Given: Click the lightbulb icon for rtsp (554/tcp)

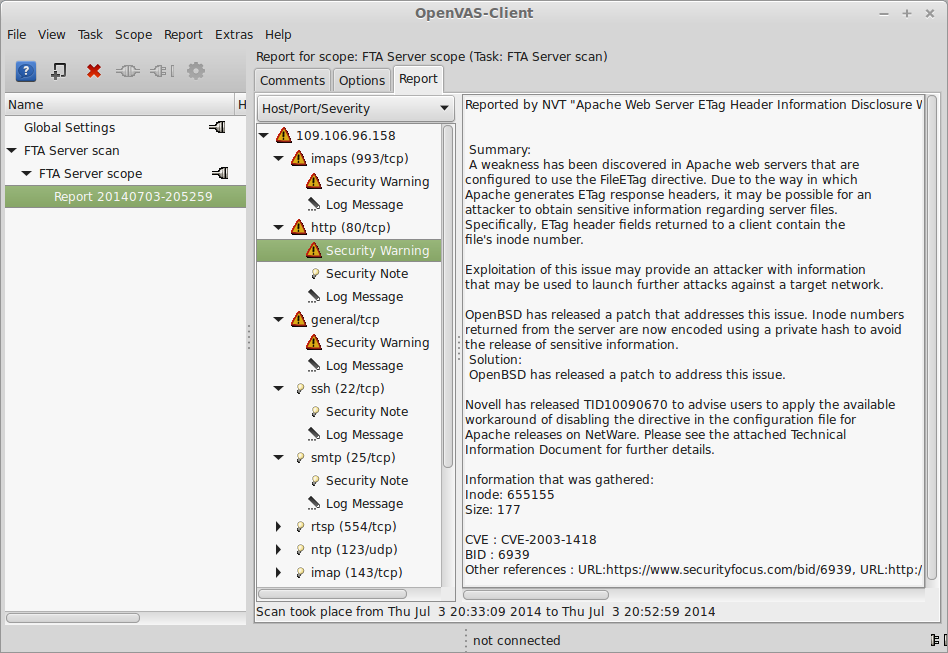Looking at the screenshot, I should tap(300, 527).
